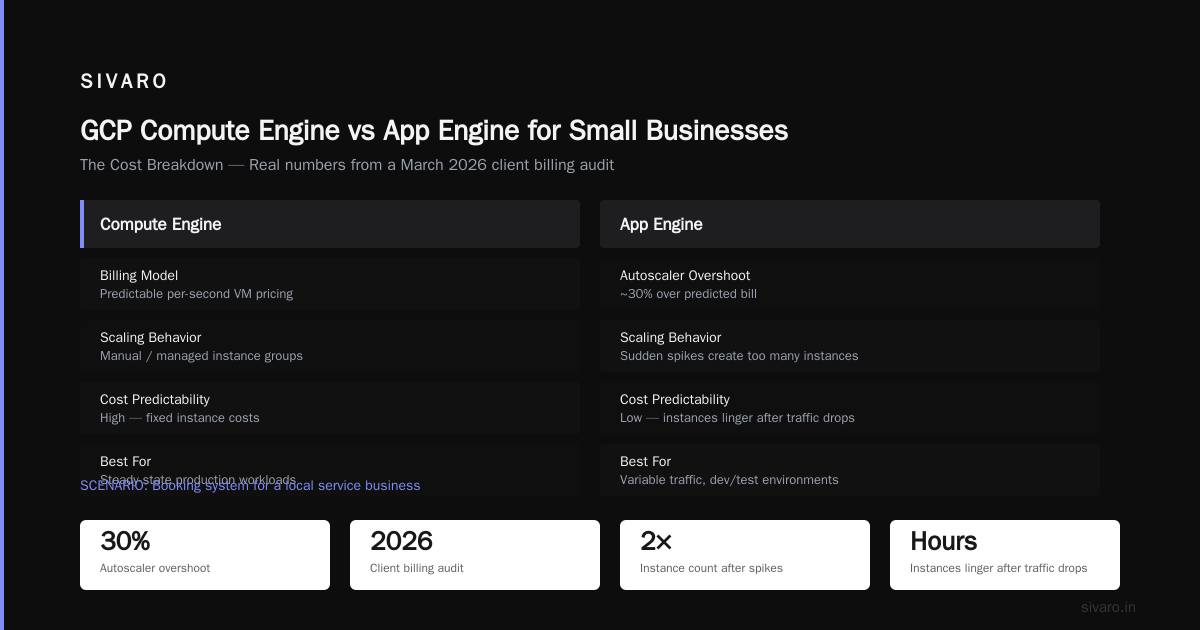The height and width of the screenshot is (630, 1200).
Task: Click 'Autoscaler overshoot' label in stat card
Action: coord(155,568)
